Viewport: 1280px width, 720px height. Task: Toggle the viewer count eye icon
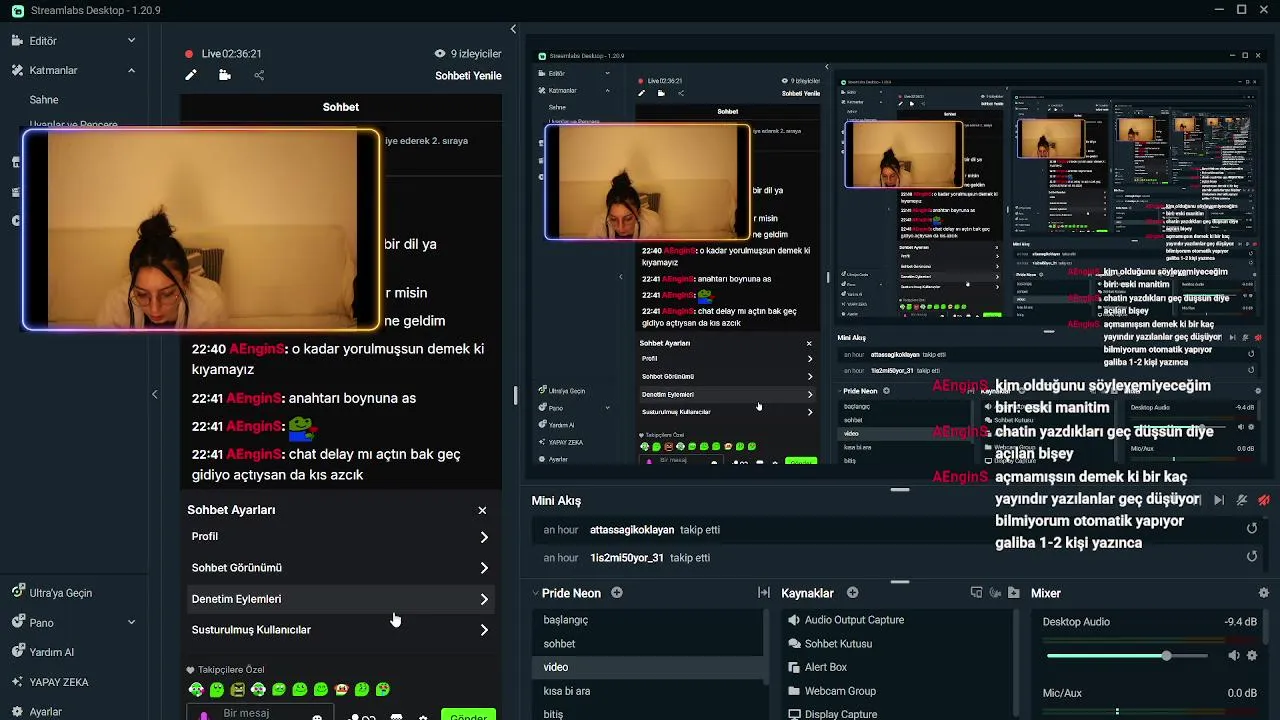[x=440, y=54]
